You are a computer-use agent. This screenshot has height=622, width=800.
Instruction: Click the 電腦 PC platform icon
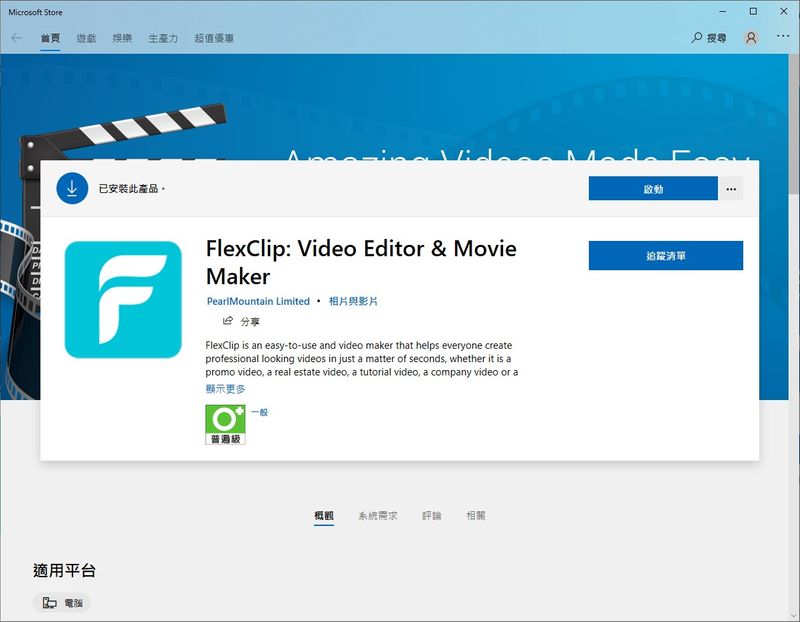point(49,603)
